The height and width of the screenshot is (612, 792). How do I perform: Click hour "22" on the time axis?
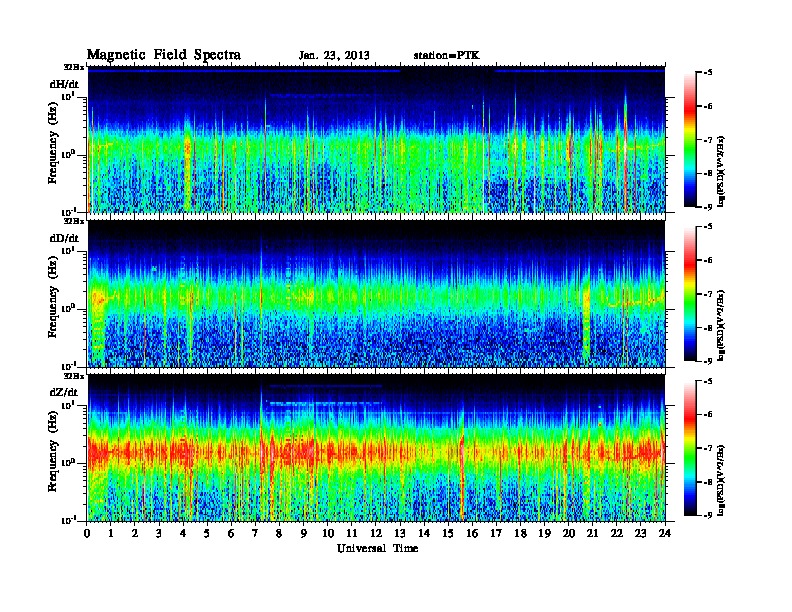(x=617, y=533)
